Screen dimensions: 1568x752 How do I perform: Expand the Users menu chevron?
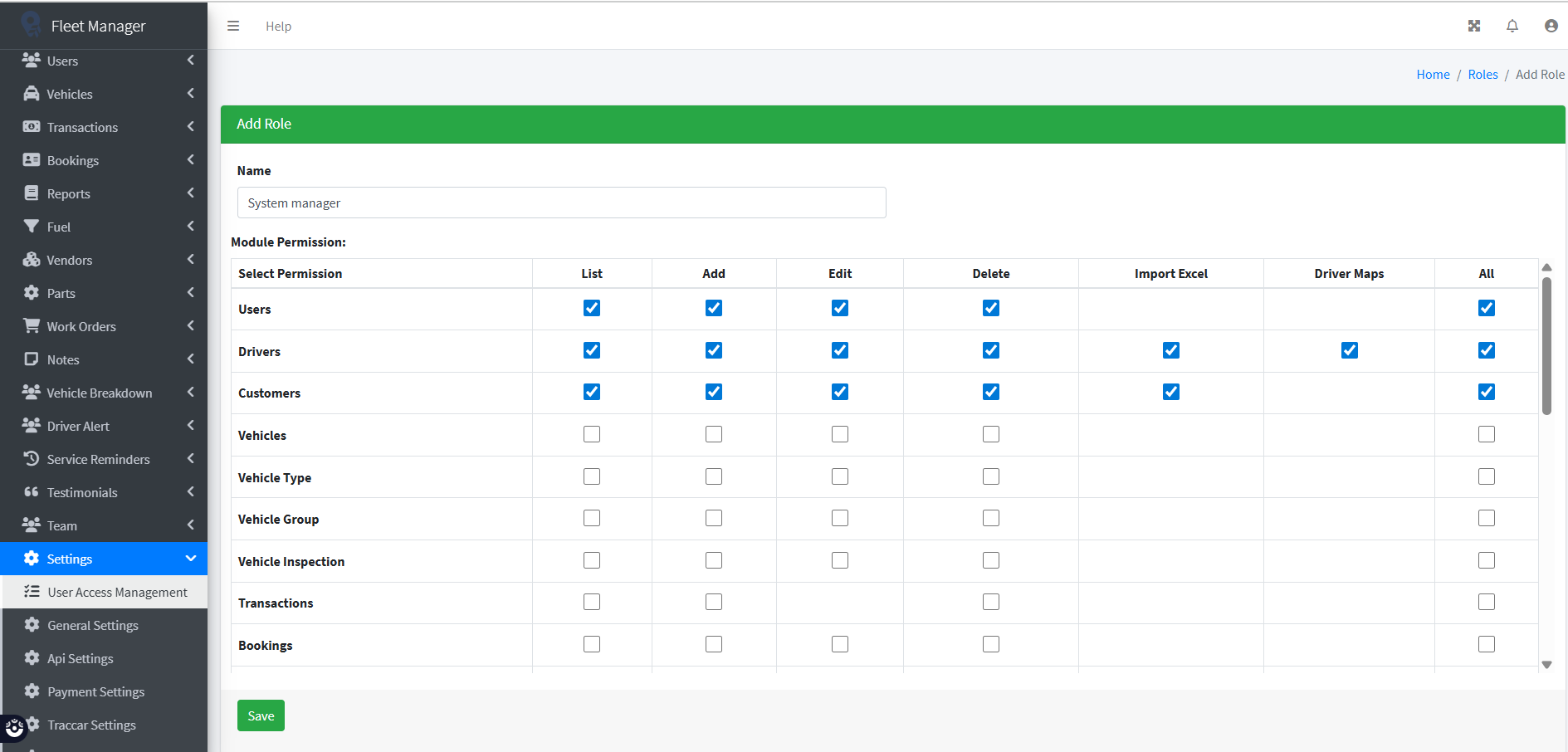coord(190,61)
